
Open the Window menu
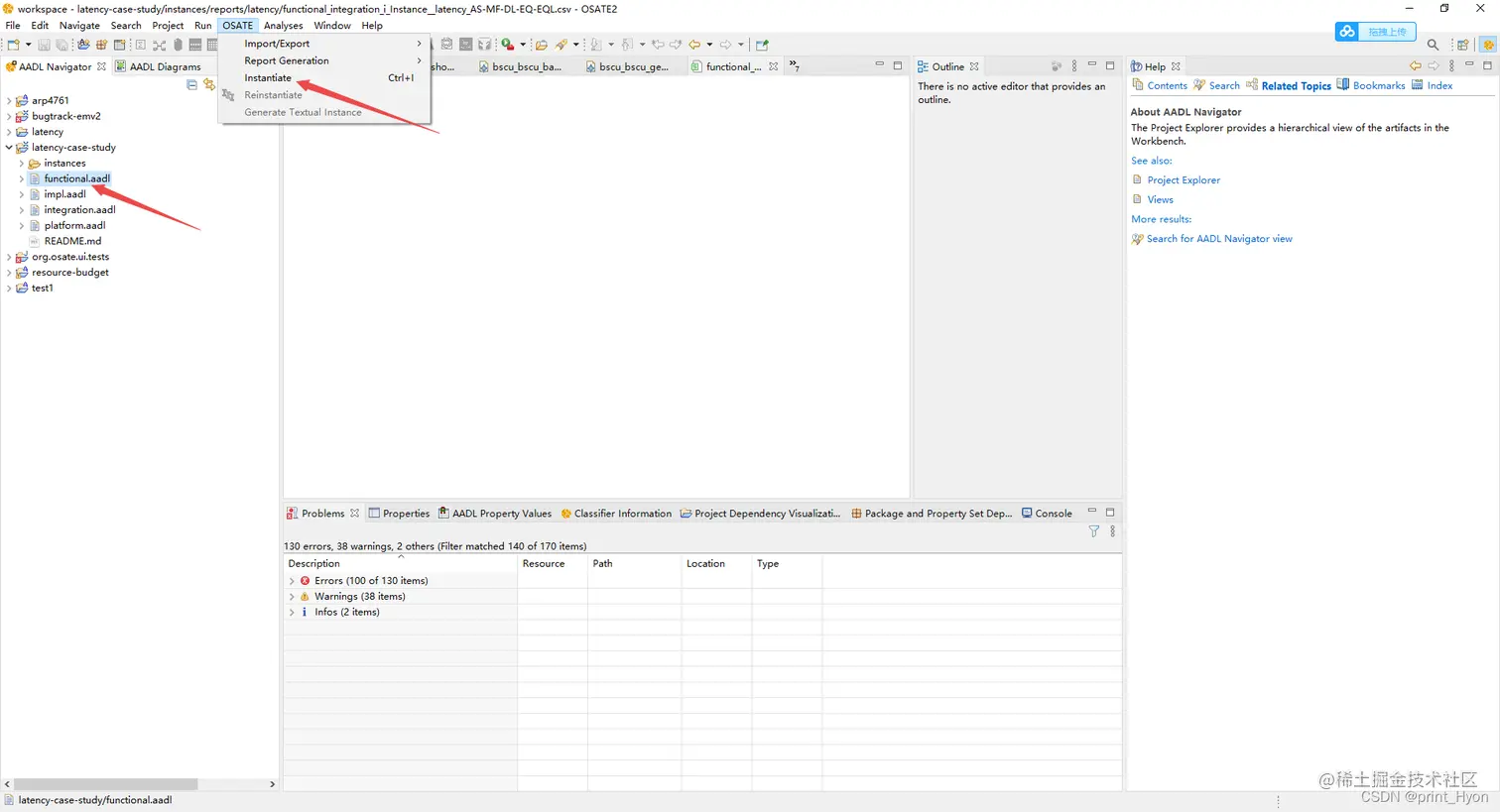pyautogui.click(x=332, y=26)
